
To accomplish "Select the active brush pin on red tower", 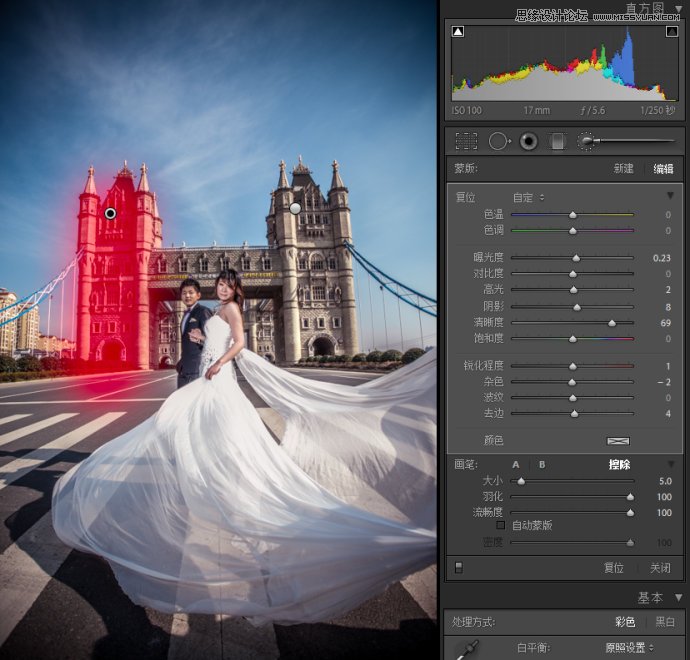I will [110, 213].
